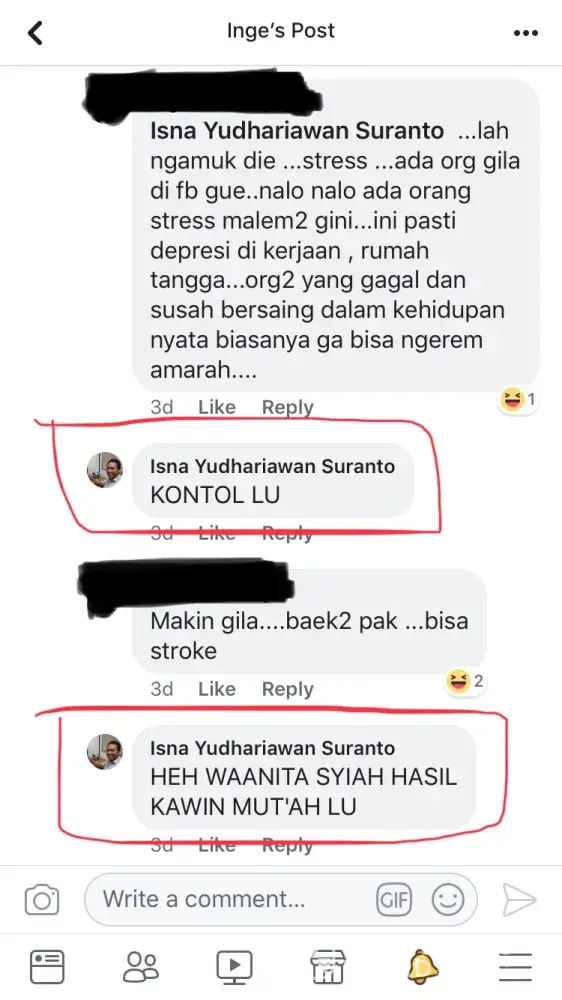Viewport: 562px width, 1000px height.
Task: Open profile picture beside 'KONTOL LU' comment
Action: coord(105,471)
